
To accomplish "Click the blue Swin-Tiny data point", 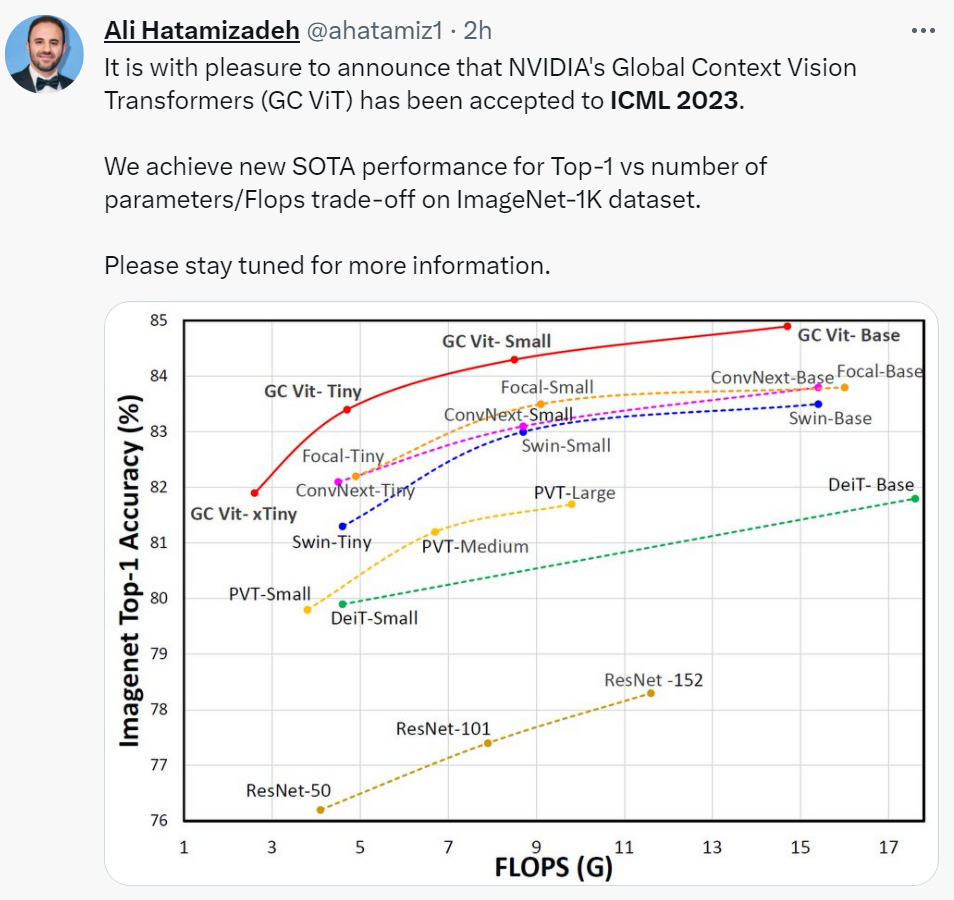I will [343, 526].
